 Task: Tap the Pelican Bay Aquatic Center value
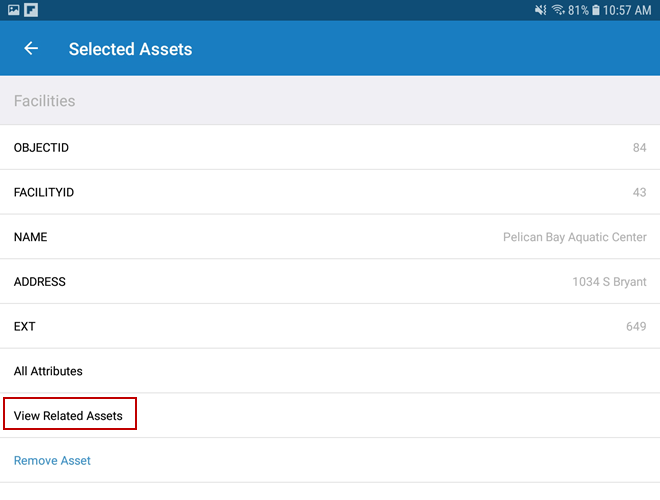click(574, 237)
